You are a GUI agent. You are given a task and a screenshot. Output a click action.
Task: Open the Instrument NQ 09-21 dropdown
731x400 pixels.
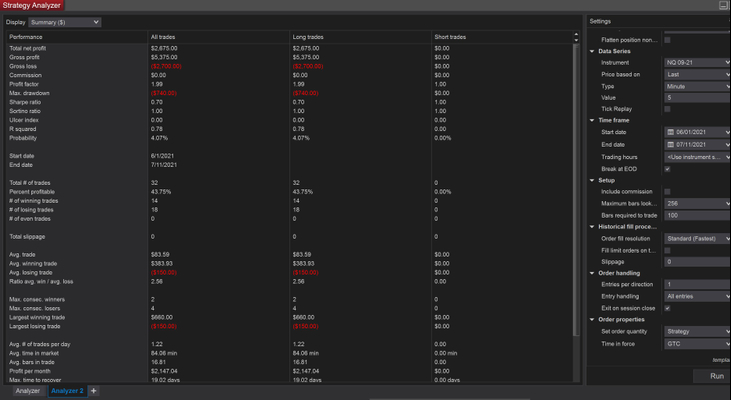click(x=697, y=62)
